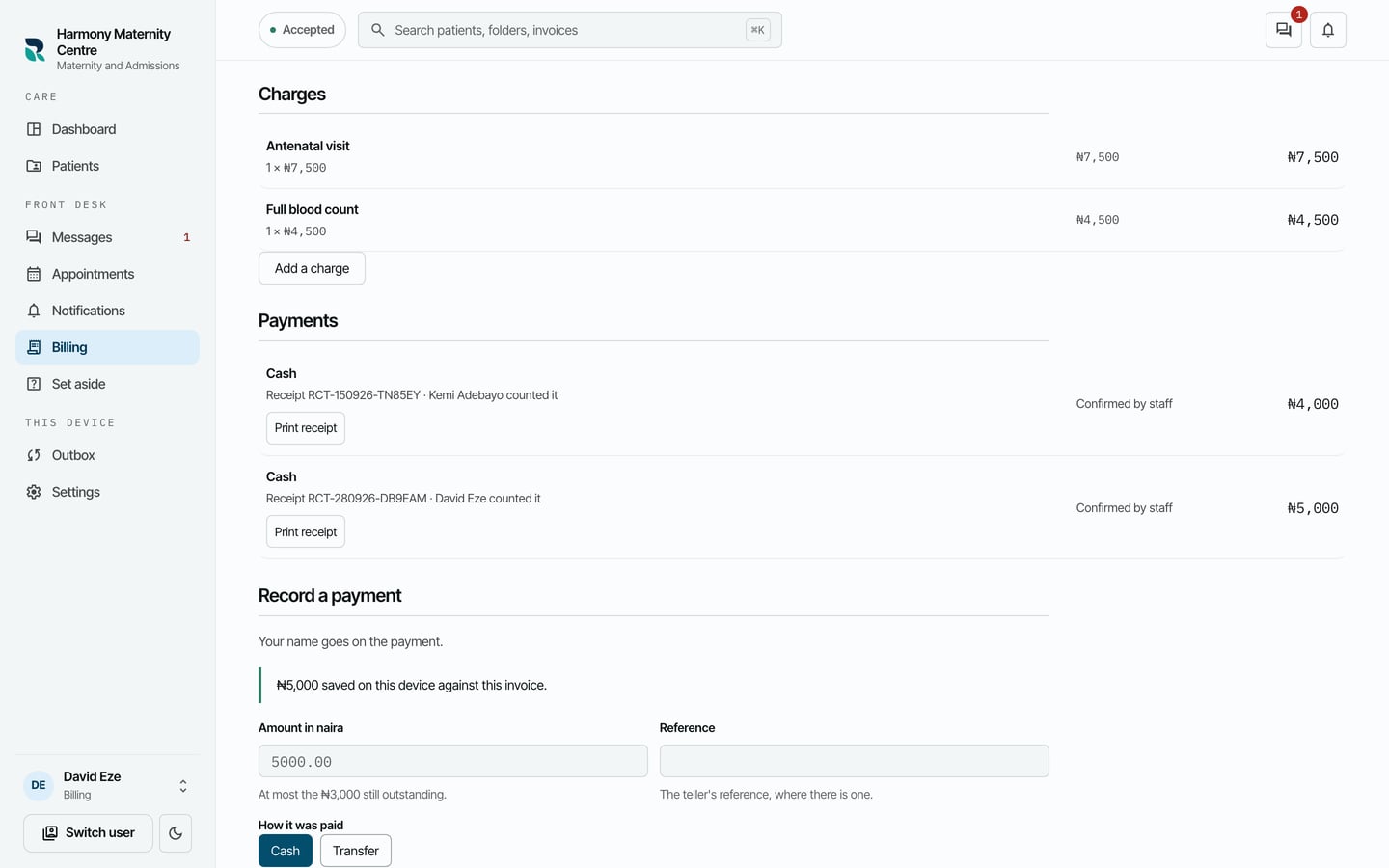The image size is (1389, 868).
Task: Click the David Eze avatar
Action: (39, 785)
